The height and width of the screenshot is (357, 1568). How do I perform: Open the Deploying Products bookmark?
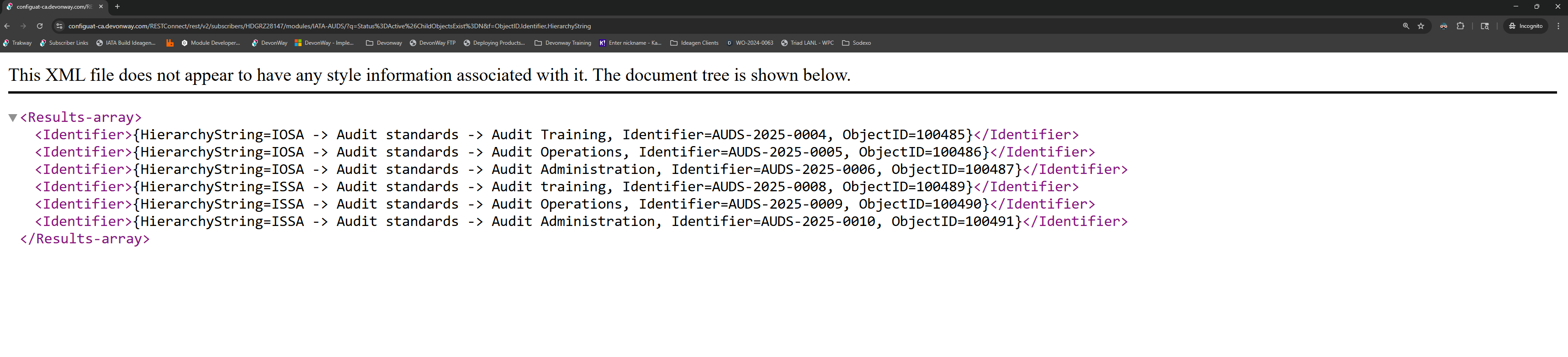494,43
